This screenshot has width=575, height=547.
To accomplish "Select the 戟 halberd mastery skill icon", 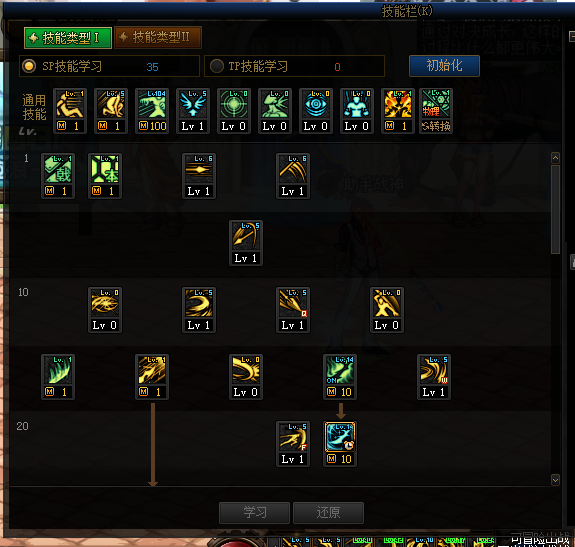I will point(58,169).
